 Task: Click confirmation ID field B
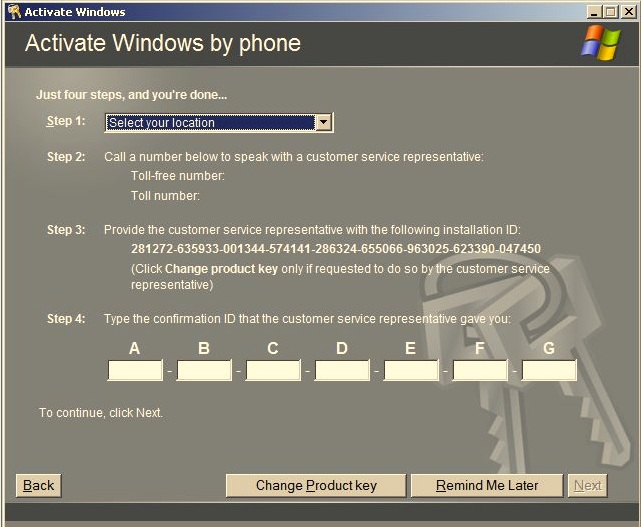(204, 370)
